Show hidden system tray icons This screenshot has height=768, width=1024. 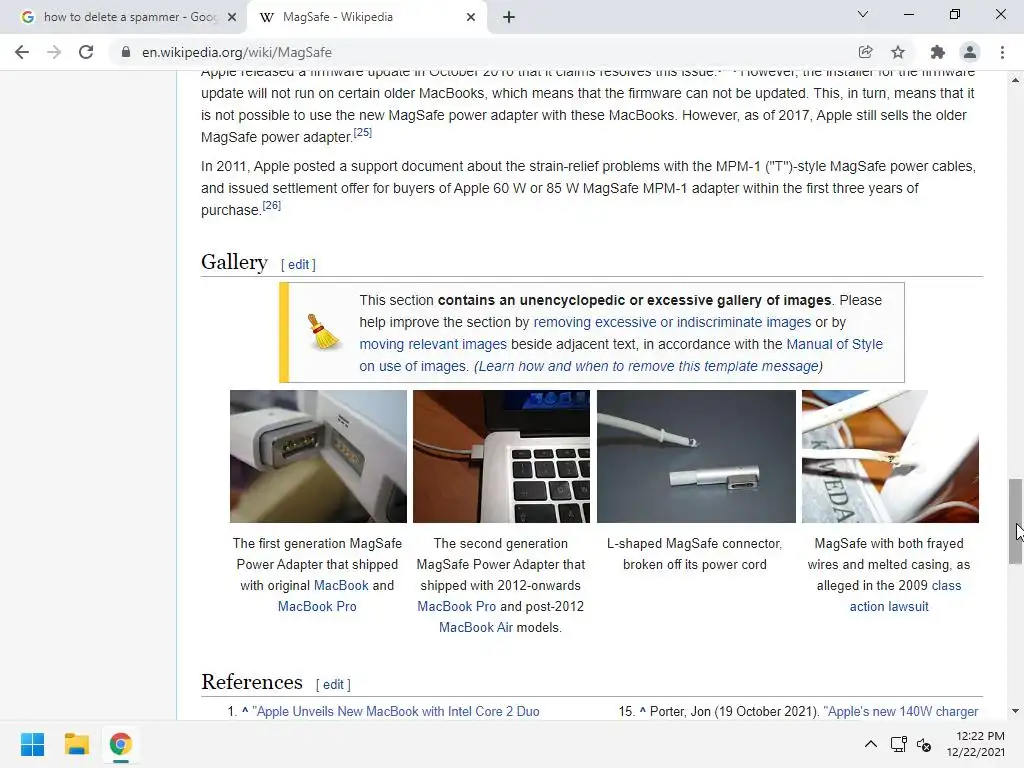[x=871, y=744]
